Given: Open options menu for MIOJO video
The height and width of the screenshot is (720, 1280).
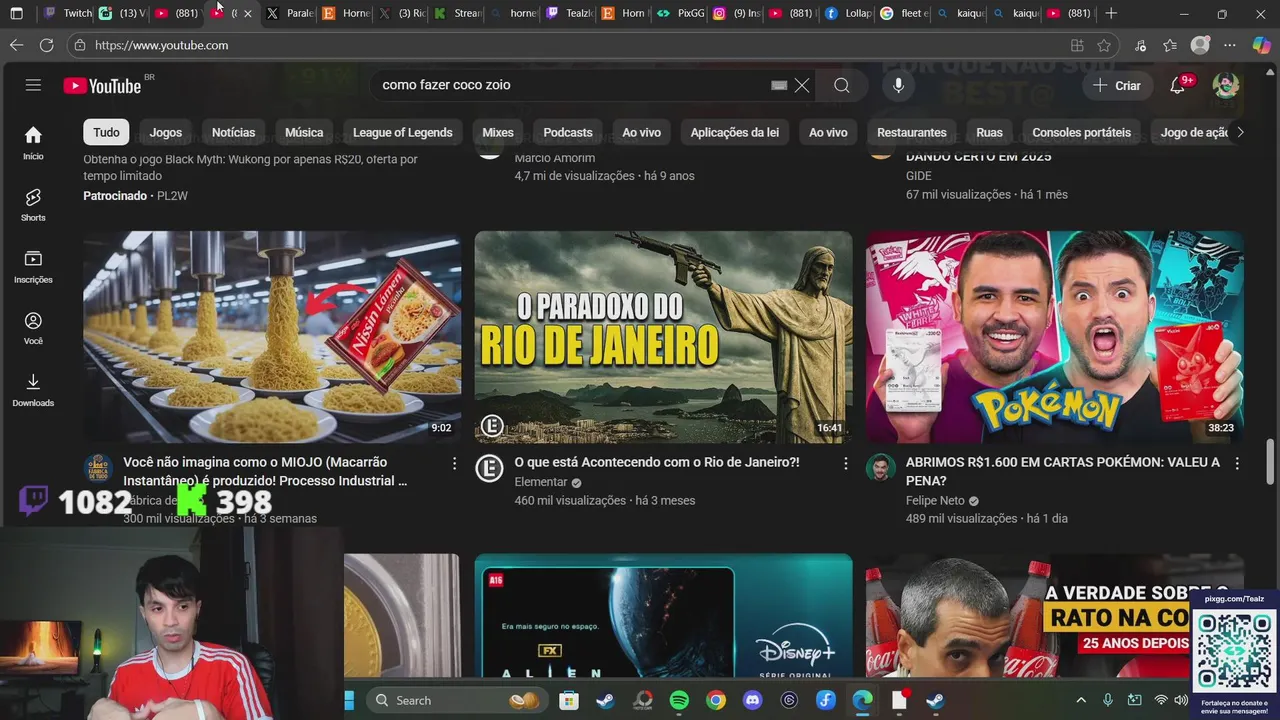Looking at the screenshot, I should 454,463.
